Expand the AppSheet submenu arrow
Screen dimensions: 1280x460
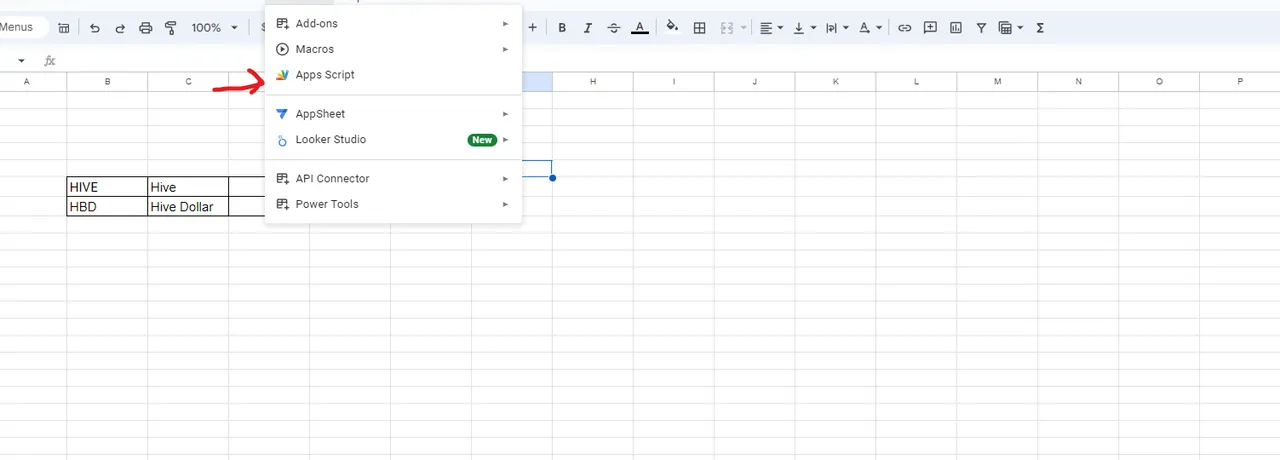(x=506, y=114)
